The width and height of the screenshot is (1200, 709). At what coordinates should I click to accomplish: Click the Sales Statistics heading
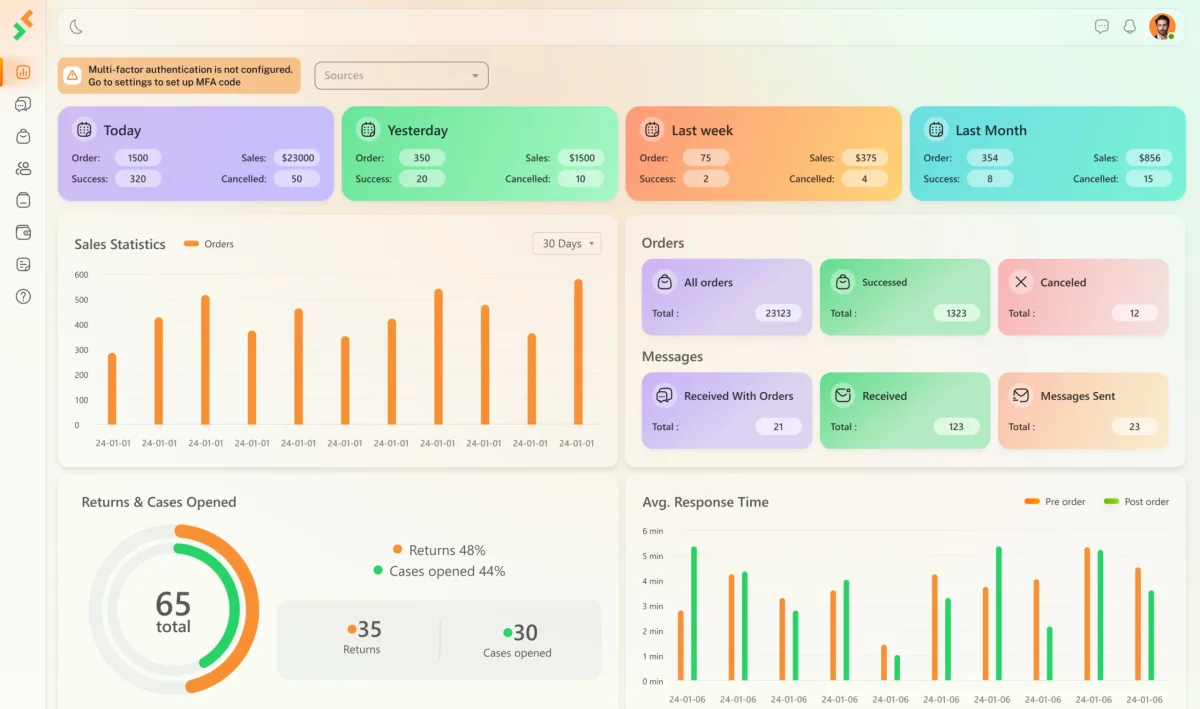120,244
